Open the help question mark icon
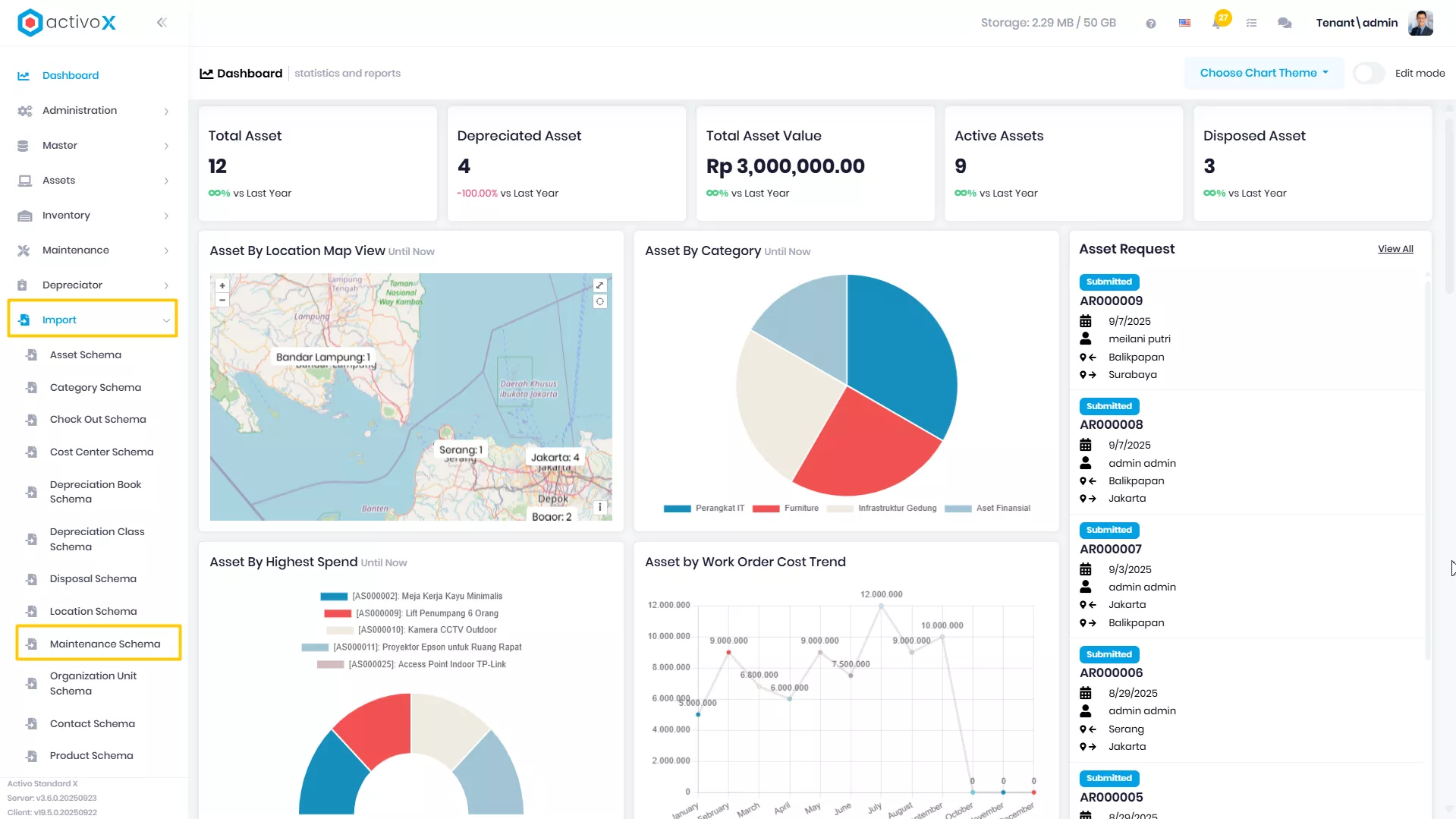1456x819 pixels. pos(1151,24)
